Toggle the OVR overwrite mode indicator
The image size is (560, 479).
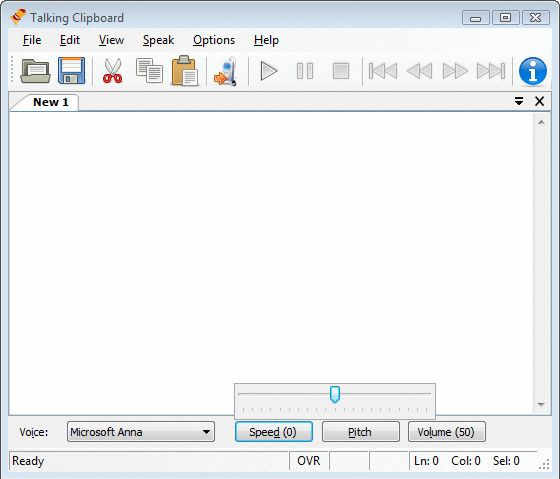pos(309,461)
